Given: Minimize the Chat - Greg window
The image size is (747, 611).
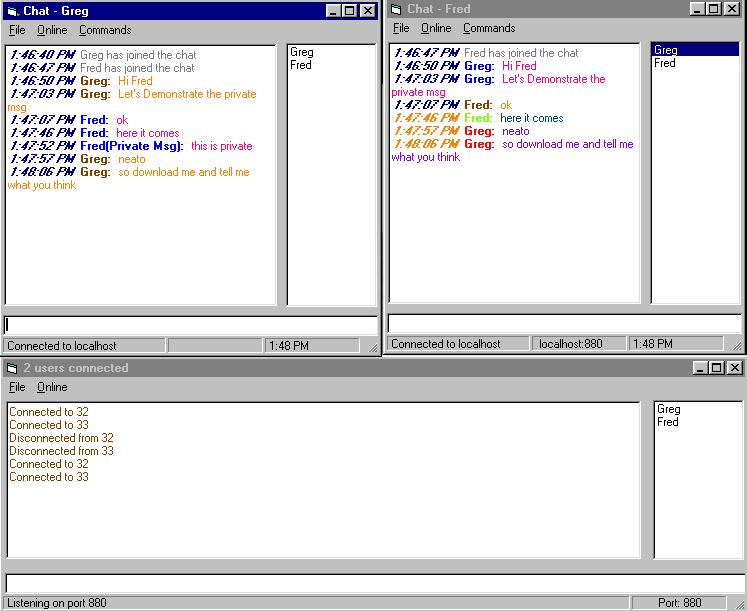Looking at the screenshot, I should (333, 11).
